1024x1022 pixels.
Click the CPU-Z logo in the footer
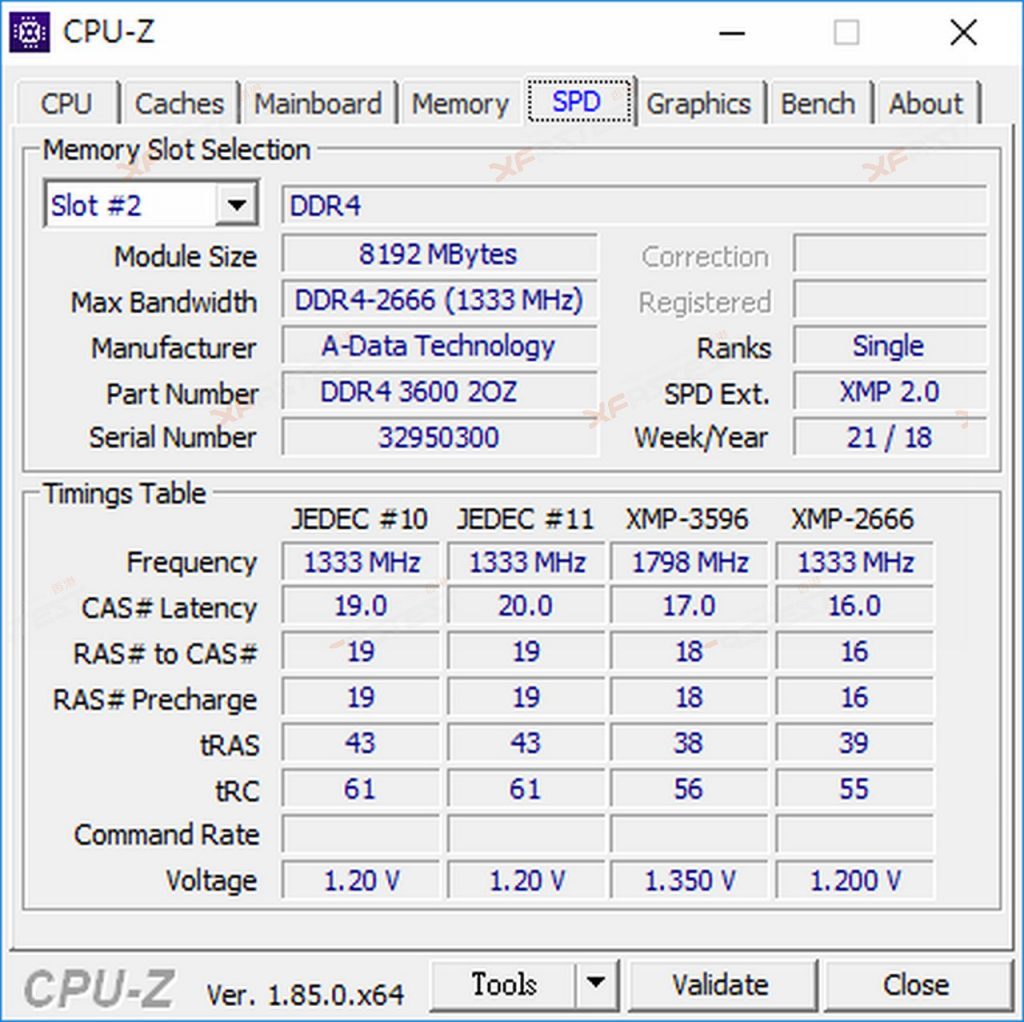99,987
